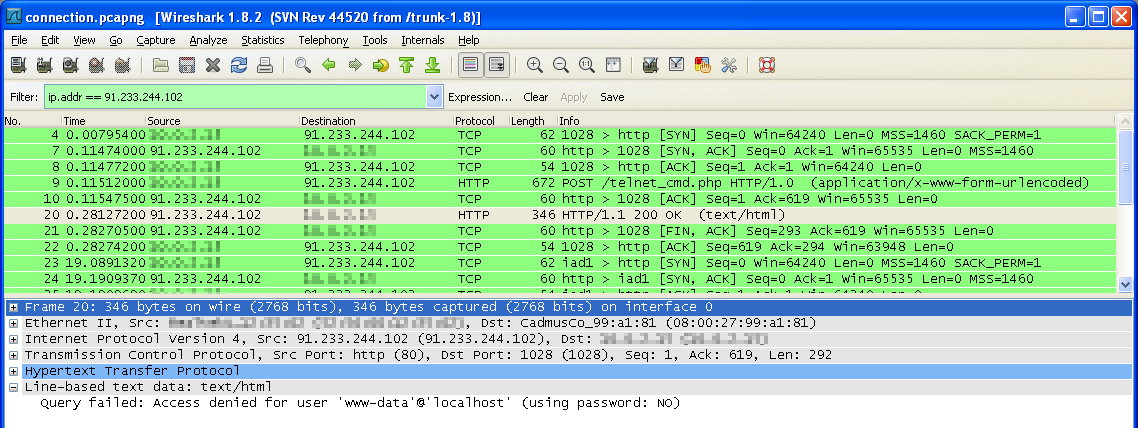Image resolution: width=1138 pixels, height=428 pixels.
Task: Open the Analyze menu
Action: (x=208, y=41)
